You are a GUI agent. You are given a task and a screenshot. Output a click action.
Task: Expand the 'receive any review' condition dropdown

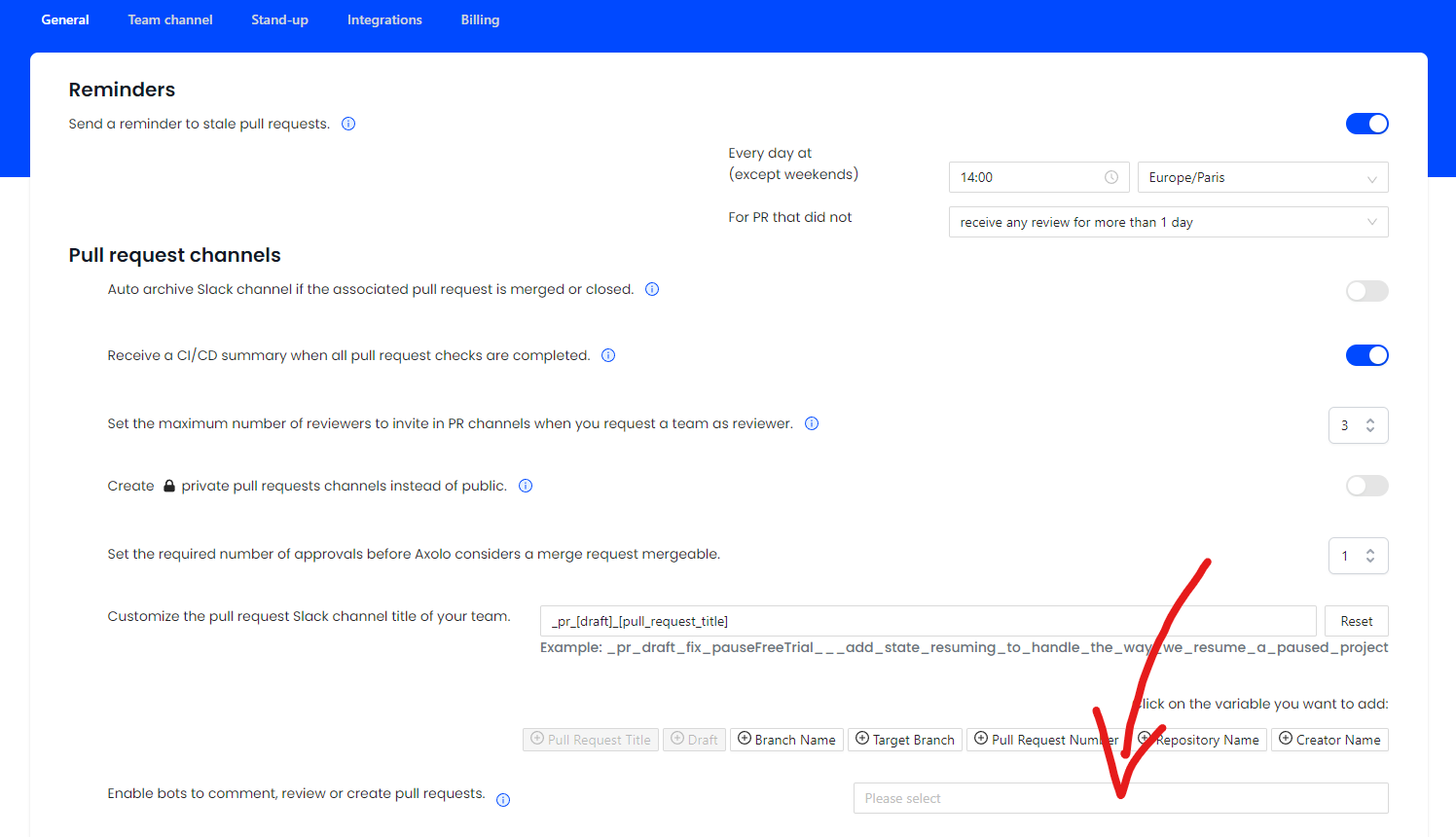pyautogui.click(x=1168, y=222)
